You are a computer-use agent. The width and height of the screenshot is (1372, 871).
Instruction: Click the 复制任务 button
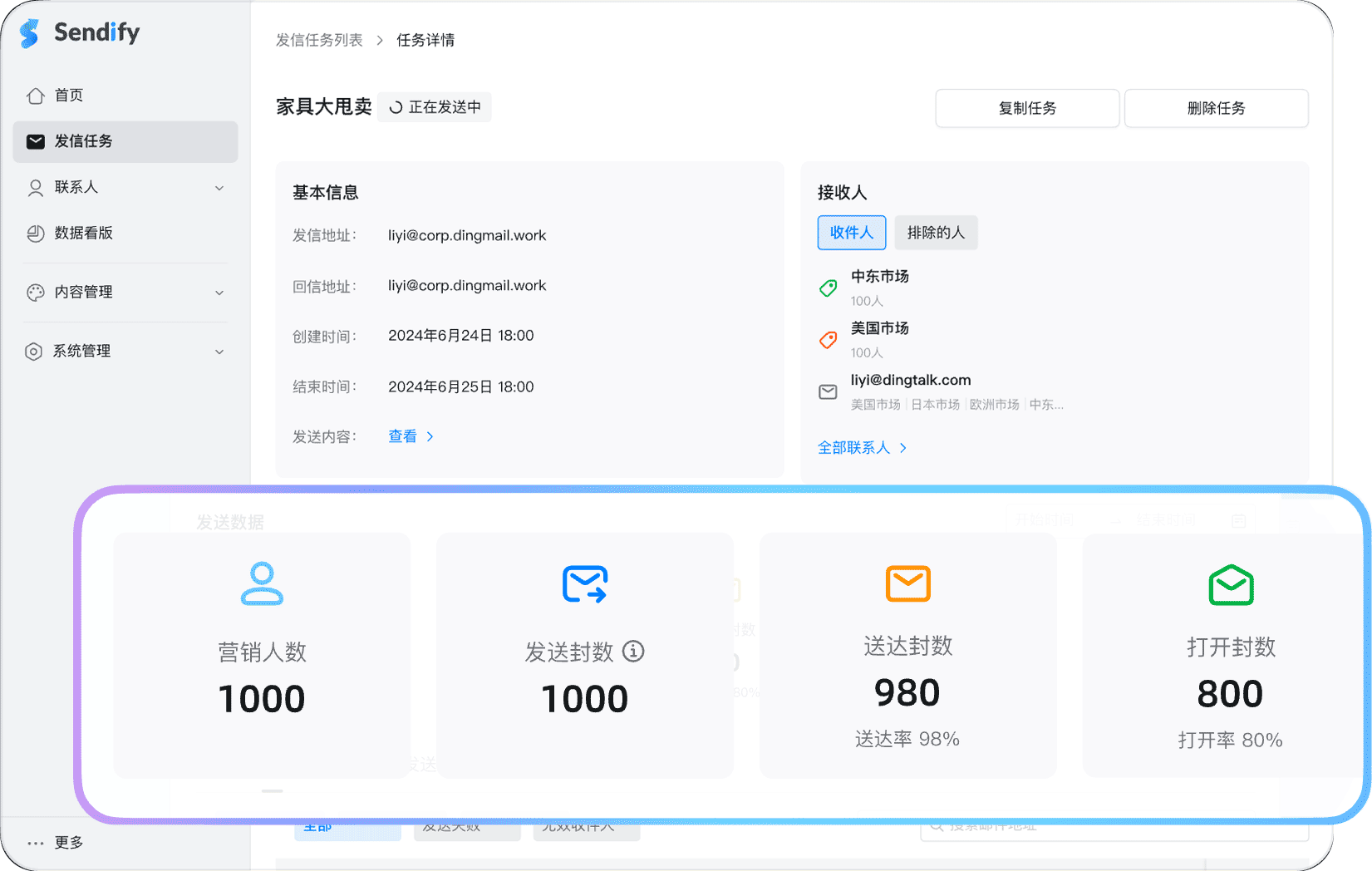1027,108
